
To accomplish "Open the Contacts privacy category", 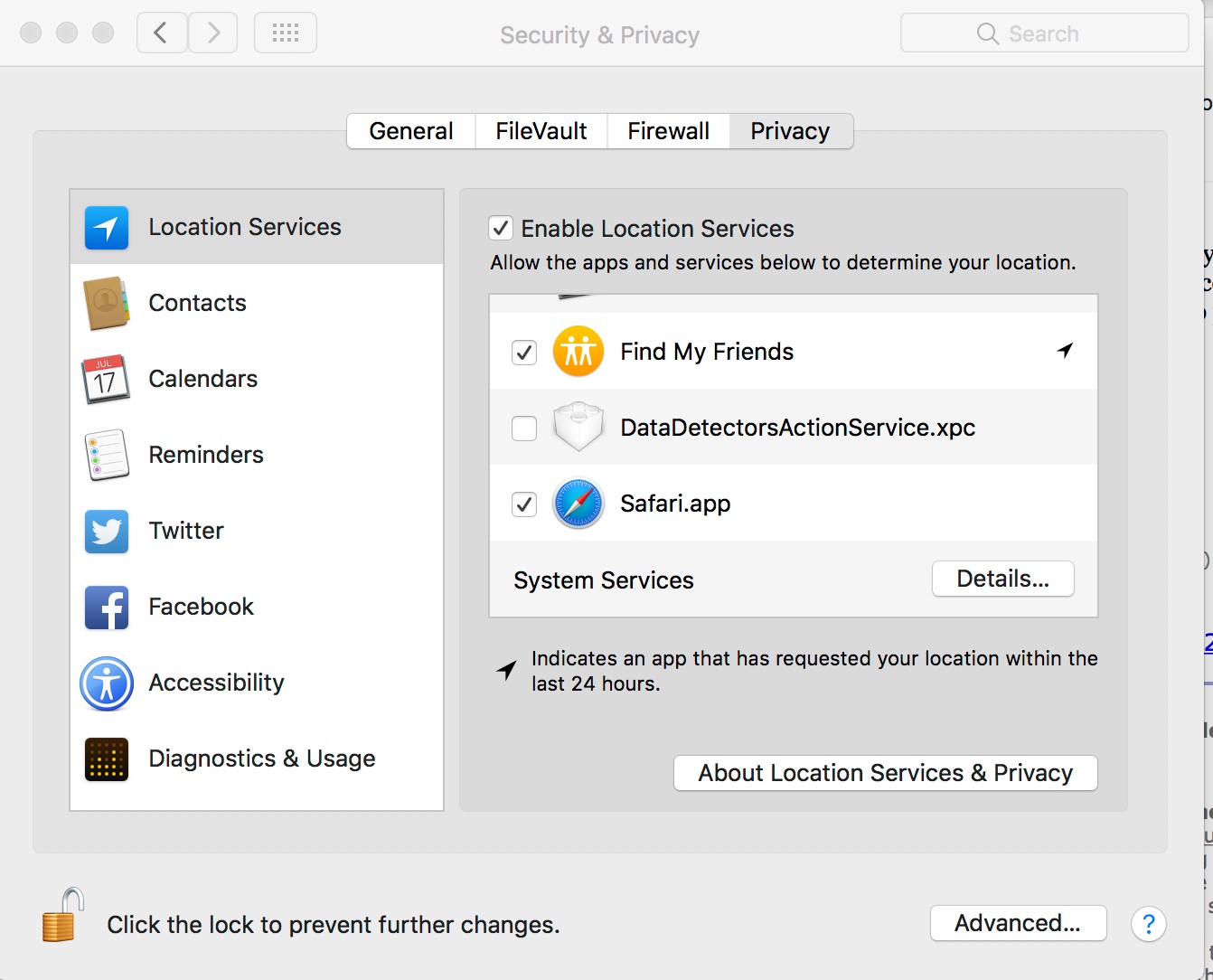I will tap(197, 303).
